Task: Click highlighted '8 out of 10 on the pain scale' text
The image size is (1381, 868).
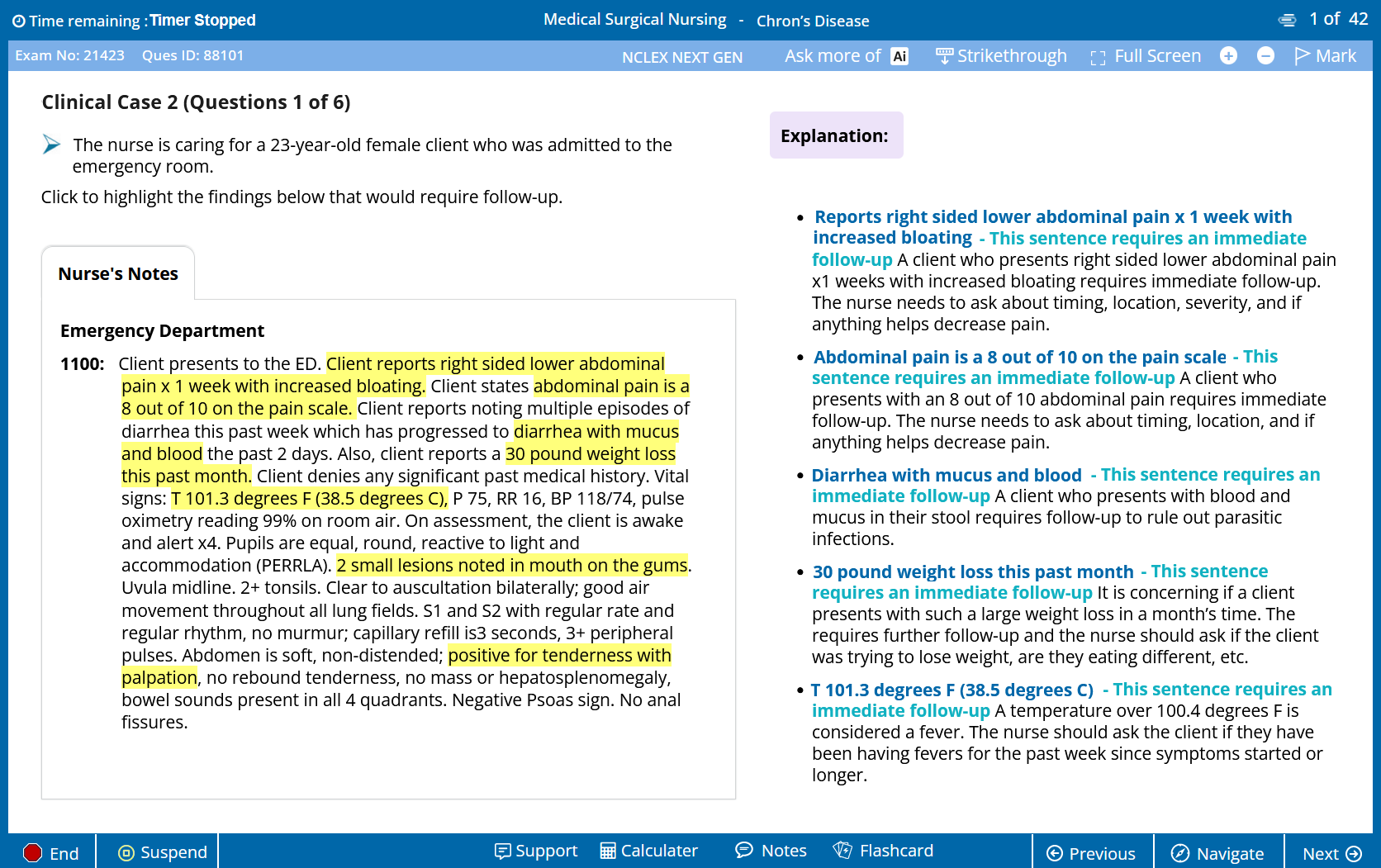Action: (x=236, y=409)
